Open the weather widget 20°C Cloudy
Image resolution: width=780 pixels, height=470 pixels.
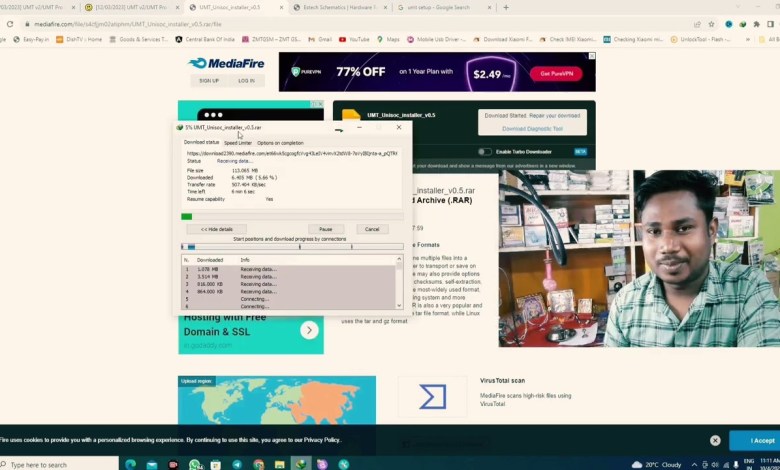[x=656, y=465]
